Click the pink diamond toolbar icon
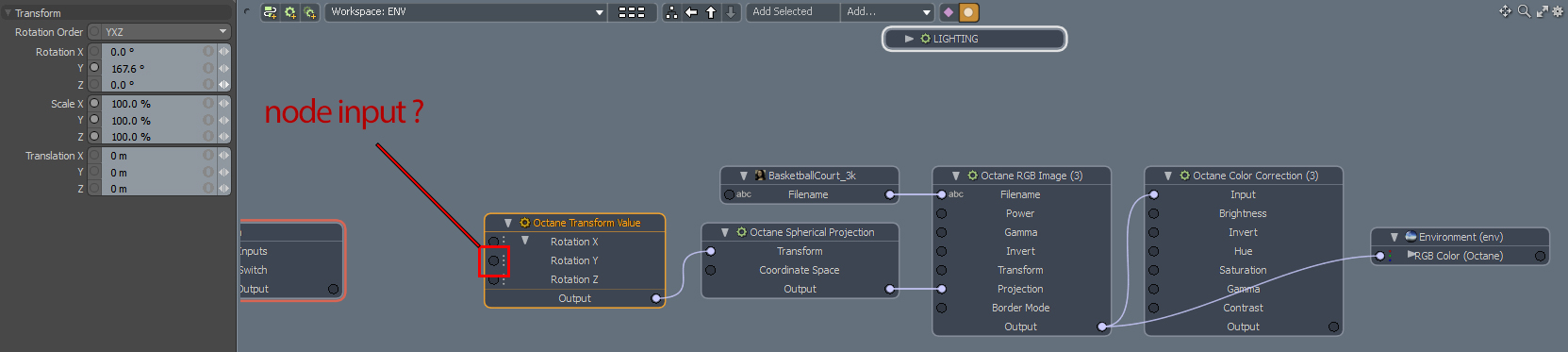1568x352 pixels. click(949, 12)
